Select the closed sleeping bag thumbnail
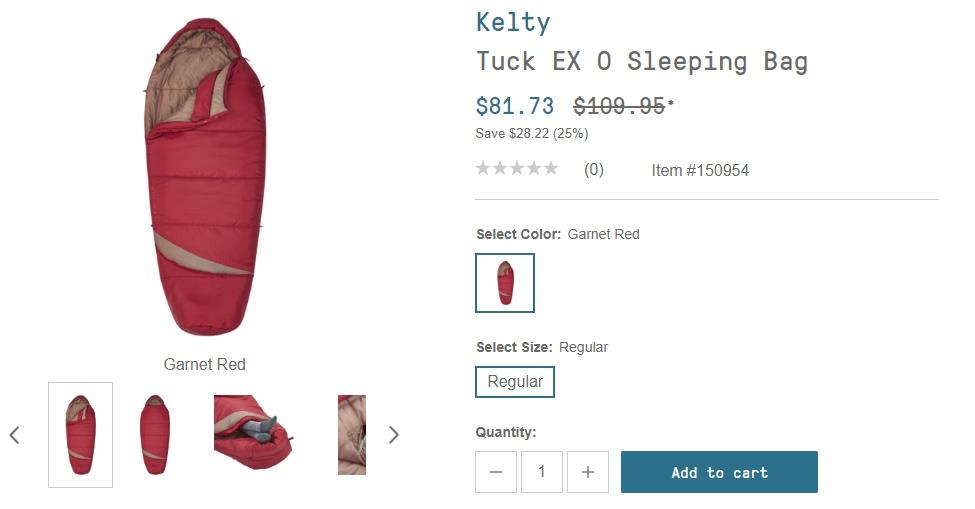The image size is (975, 509). 155,435
